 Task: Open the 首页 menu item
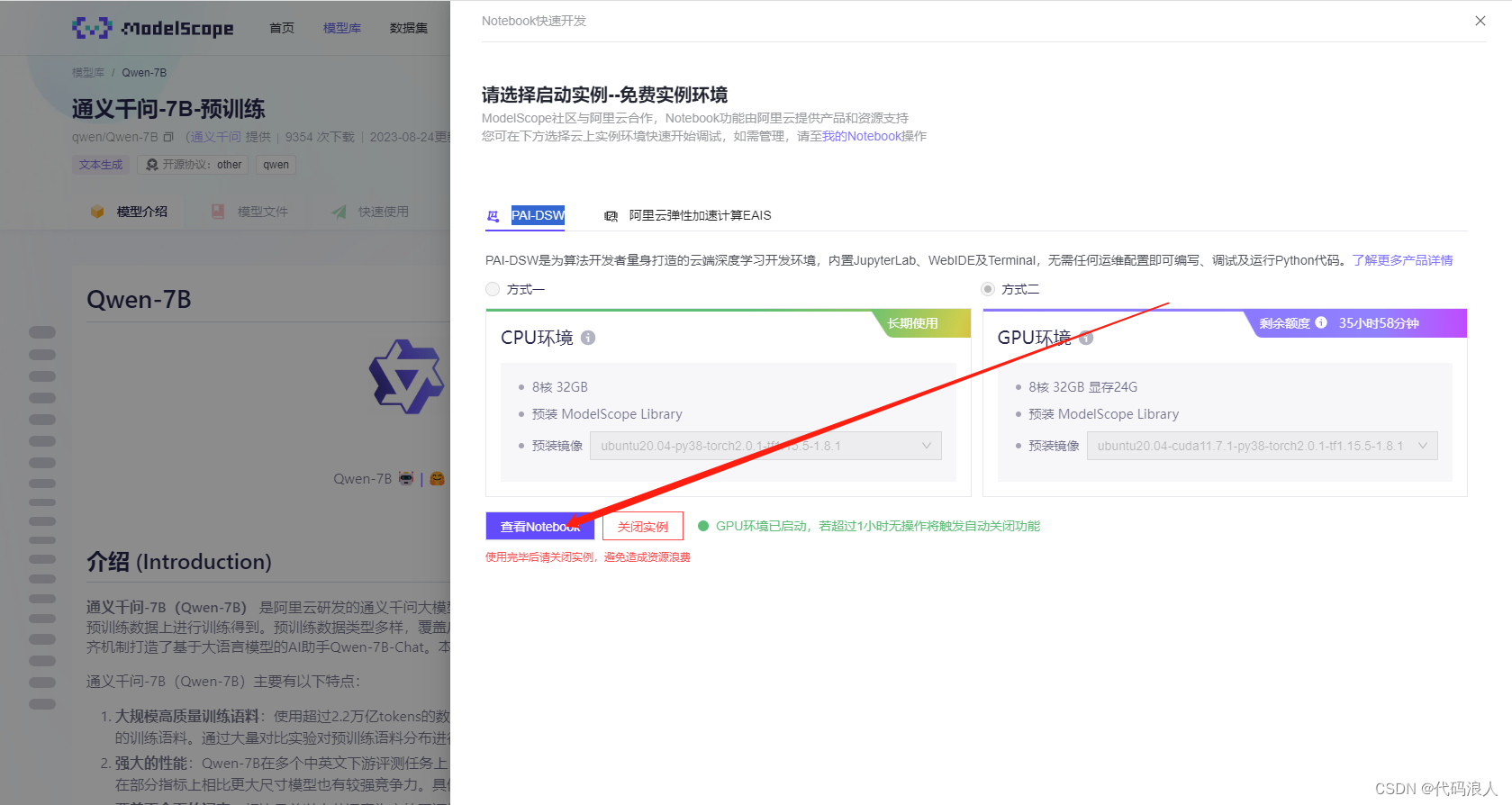[282, 28]
